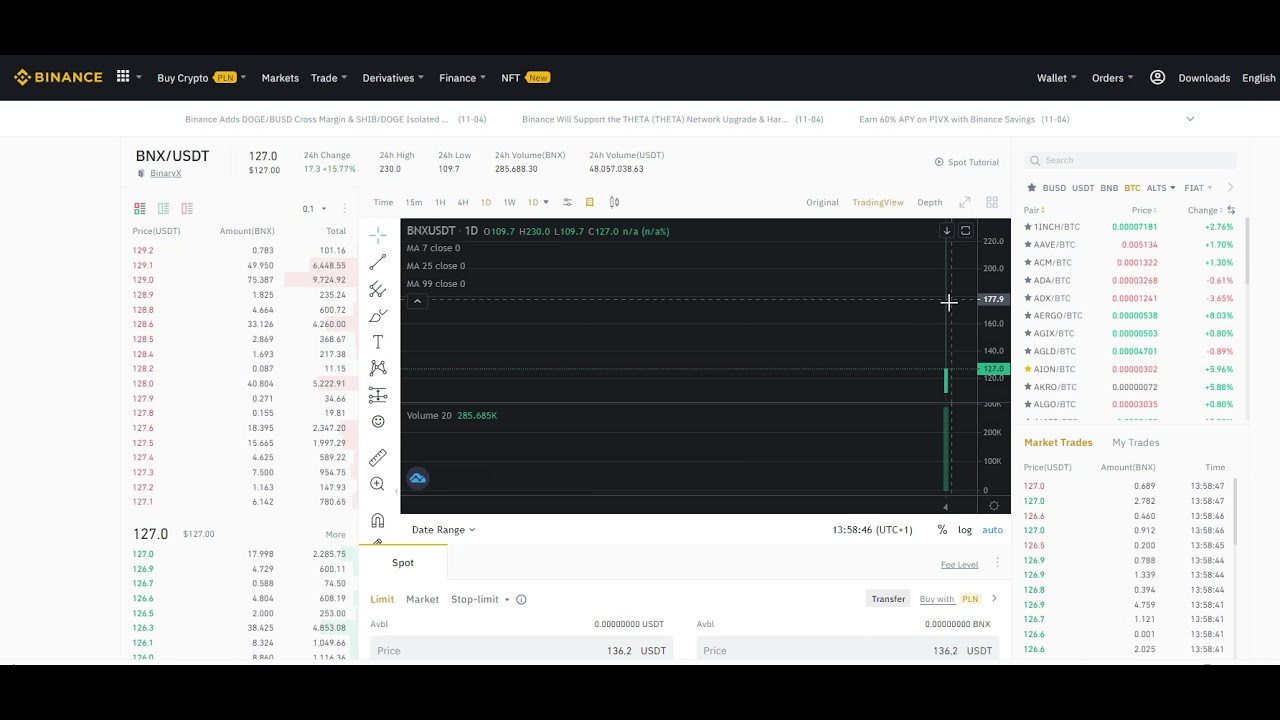
Task: Open chart technical indicators settings
Action: click(x=567, y=202)
